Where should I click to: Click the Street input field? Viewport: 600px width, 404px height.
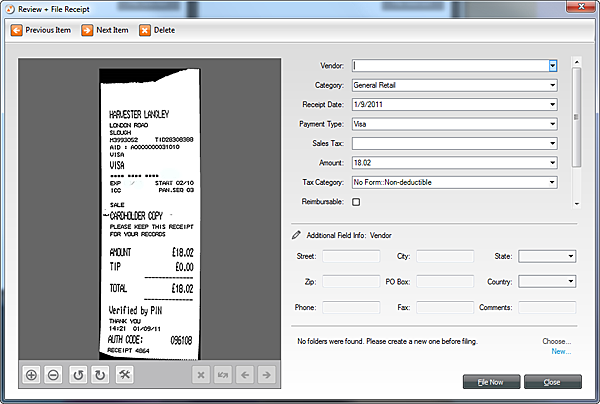point(351,256)
